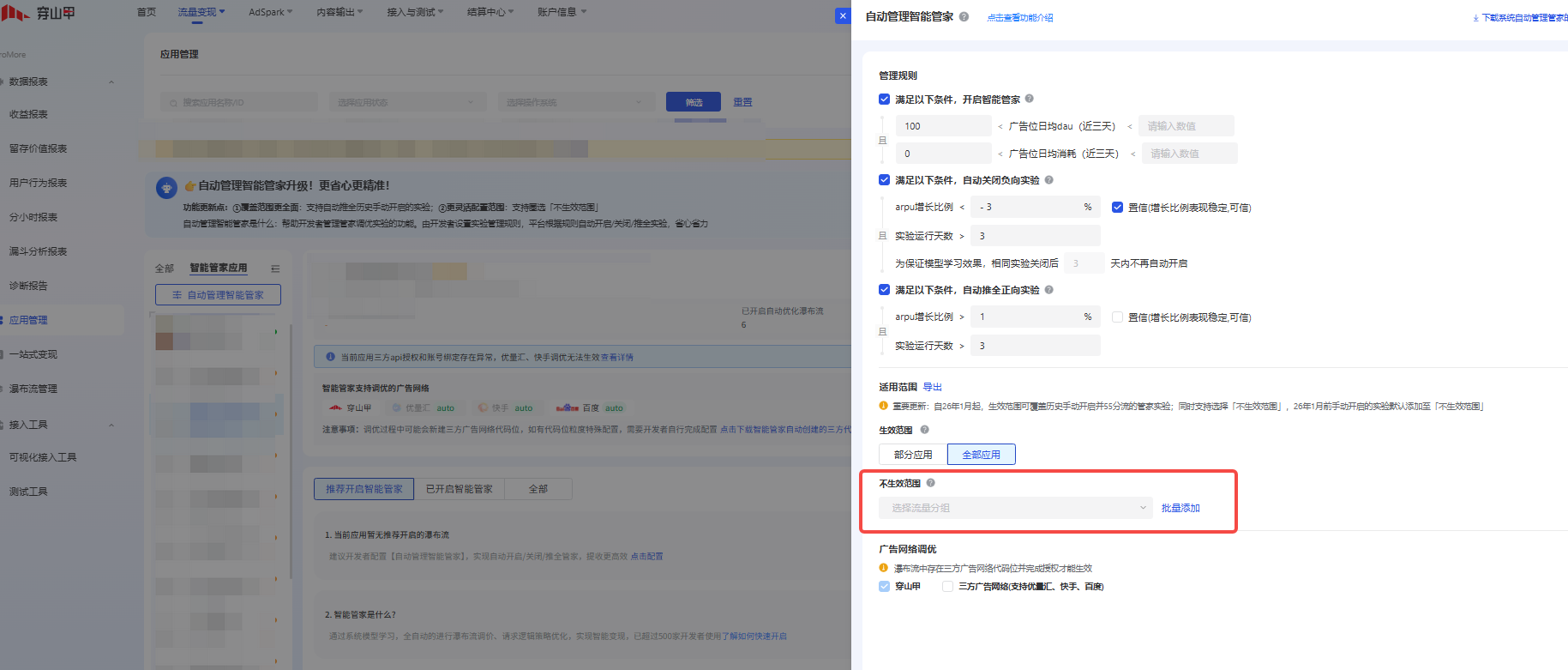Check 三方广告网络 checkbox

(x=947, y=587)
